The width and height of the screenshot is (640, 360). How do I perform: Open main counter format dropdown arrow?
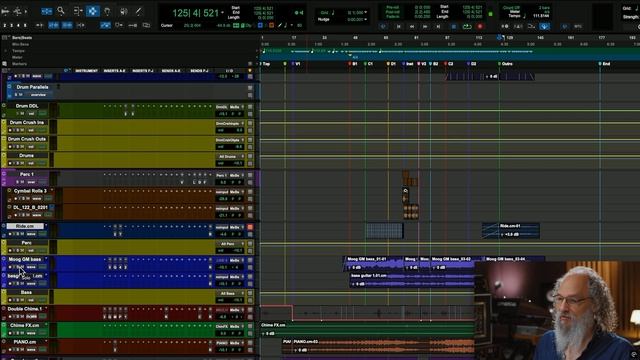(222, 13)
